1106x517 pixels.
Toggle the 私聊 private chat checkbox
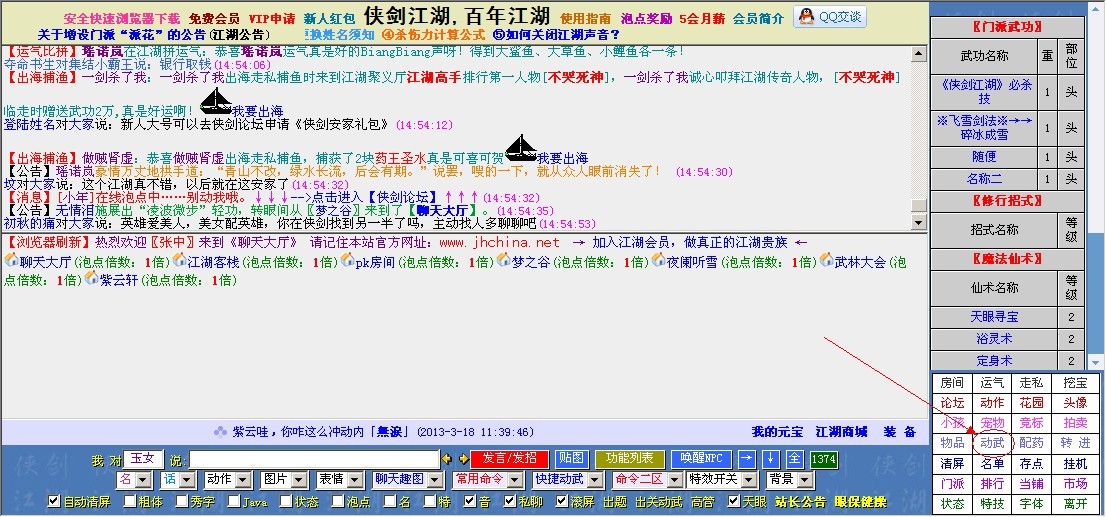click(x=509, y=502)
